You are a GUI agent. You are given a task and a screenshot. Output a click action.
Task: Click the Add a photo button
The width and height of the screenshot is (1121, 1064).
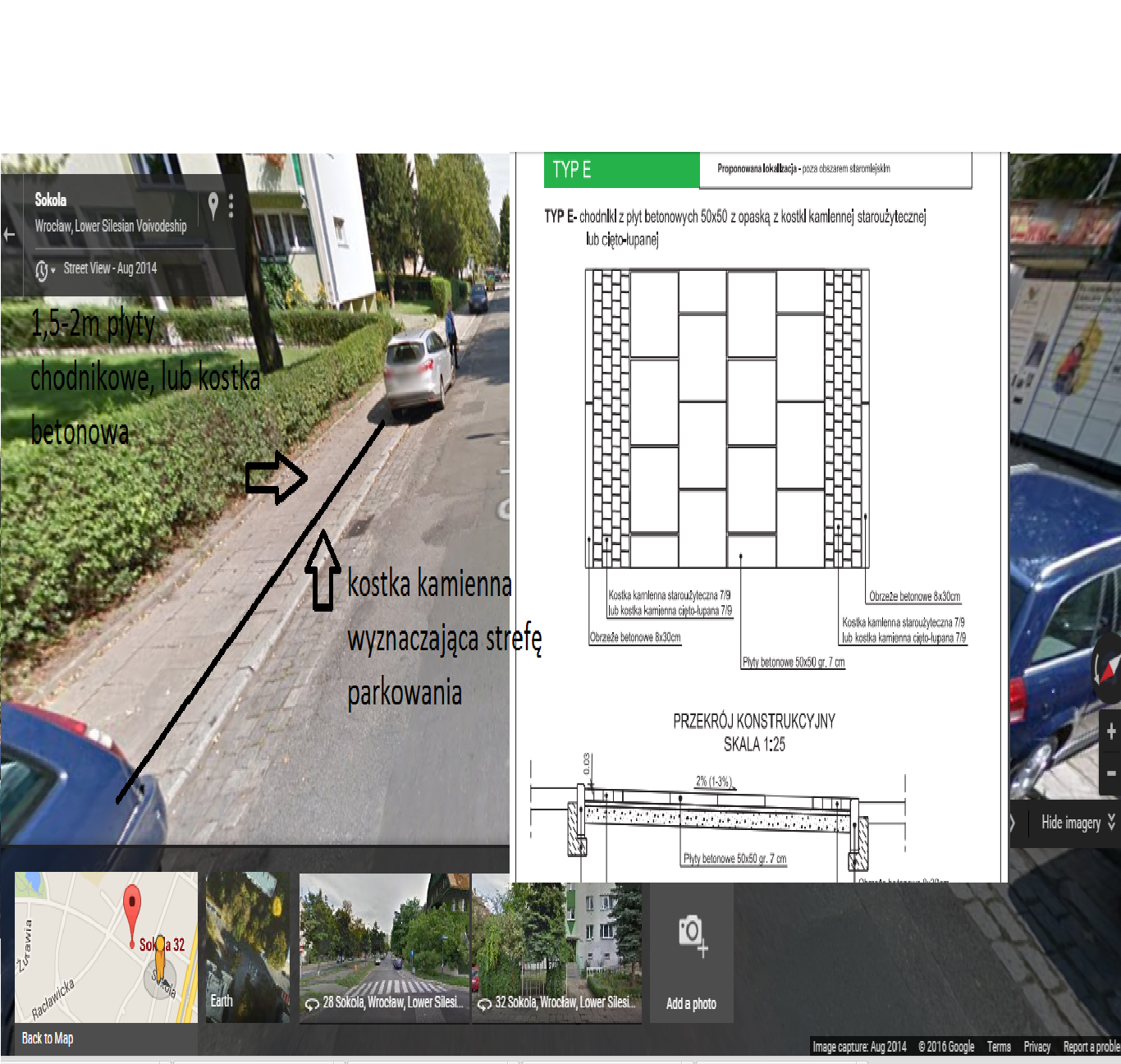click(x=691, y=952)
